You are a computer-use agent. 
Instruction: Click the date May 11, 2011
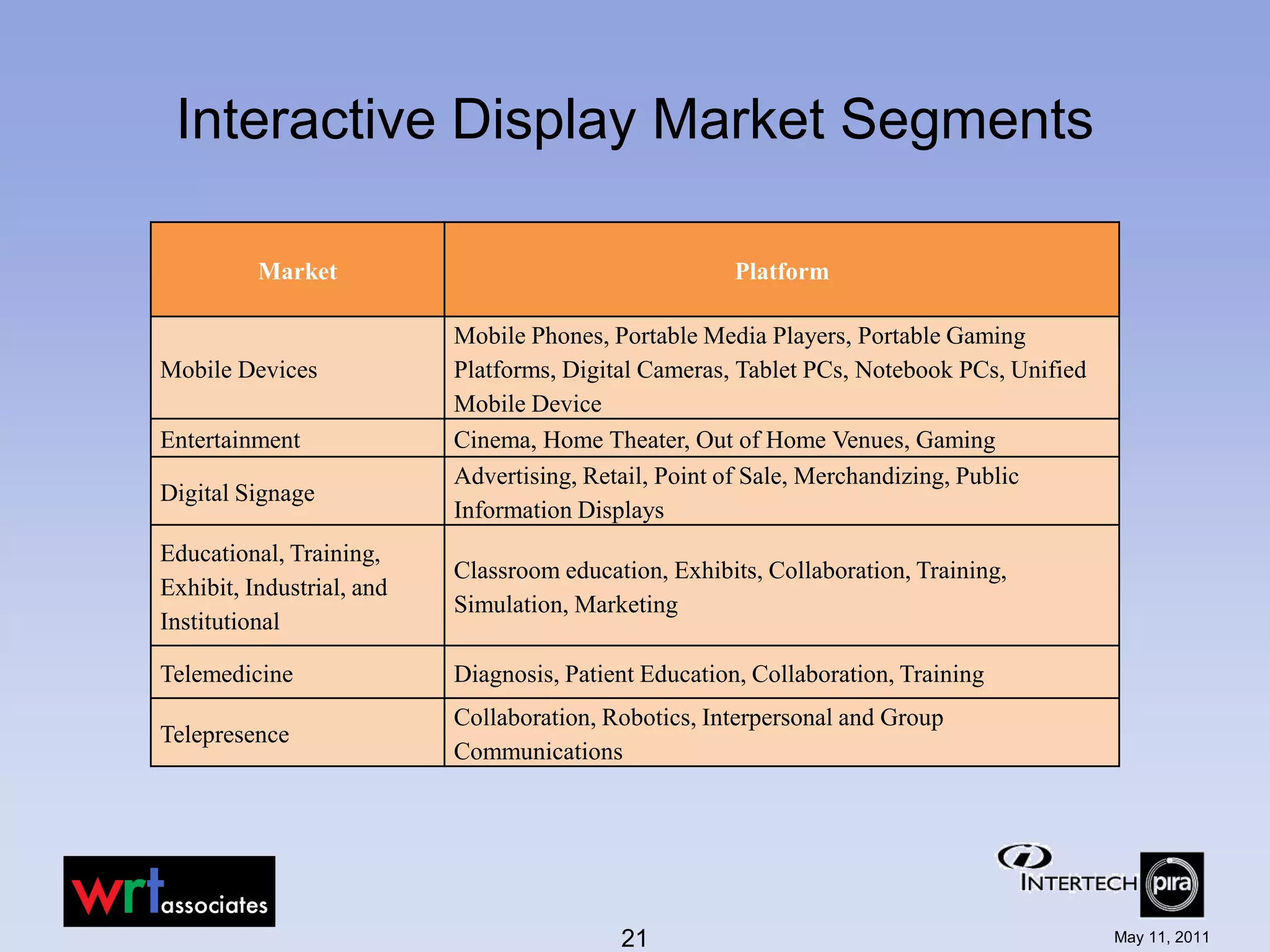tap(1161, 937)
